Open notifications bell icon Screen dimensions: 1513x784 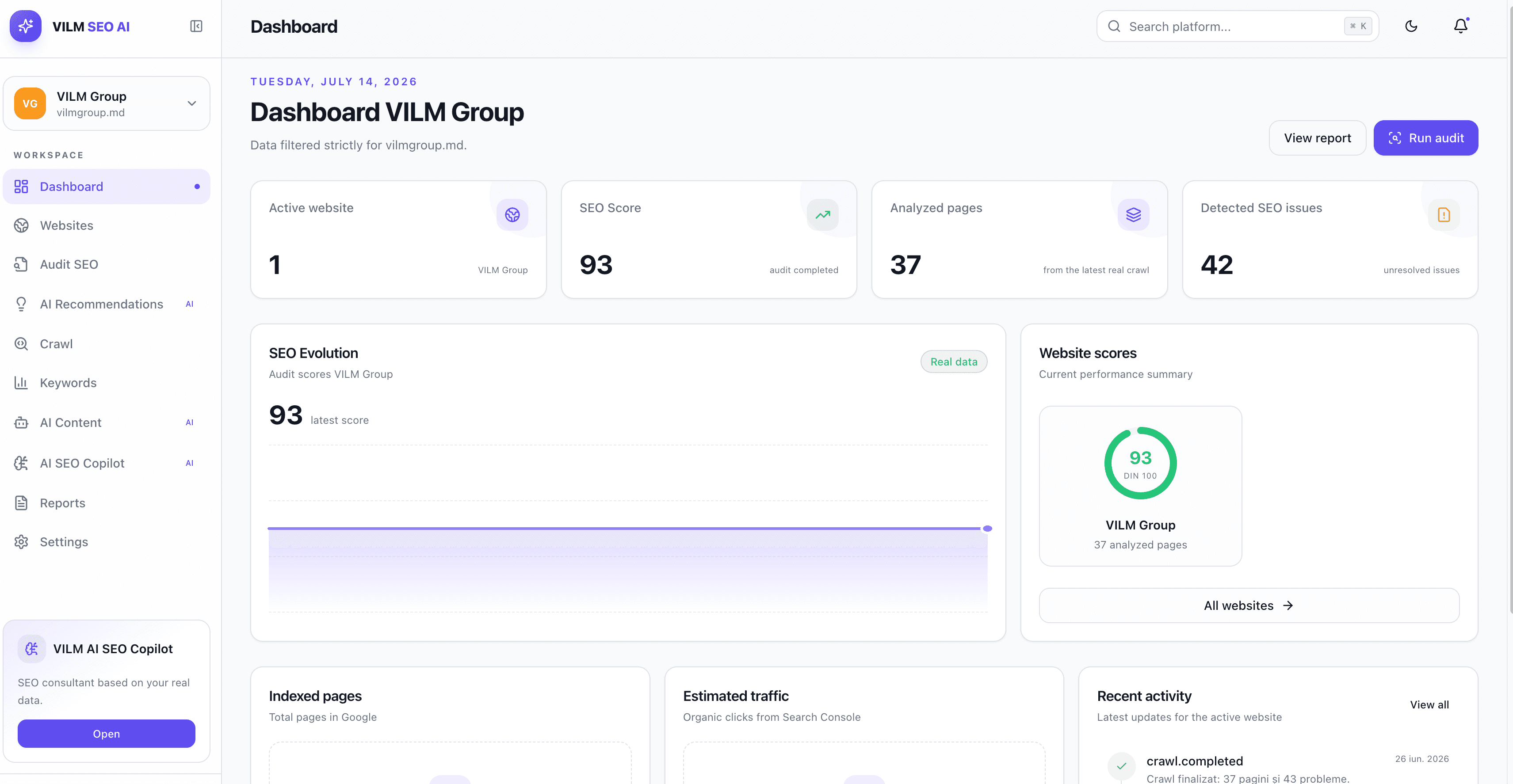(x=1461, y=26)
